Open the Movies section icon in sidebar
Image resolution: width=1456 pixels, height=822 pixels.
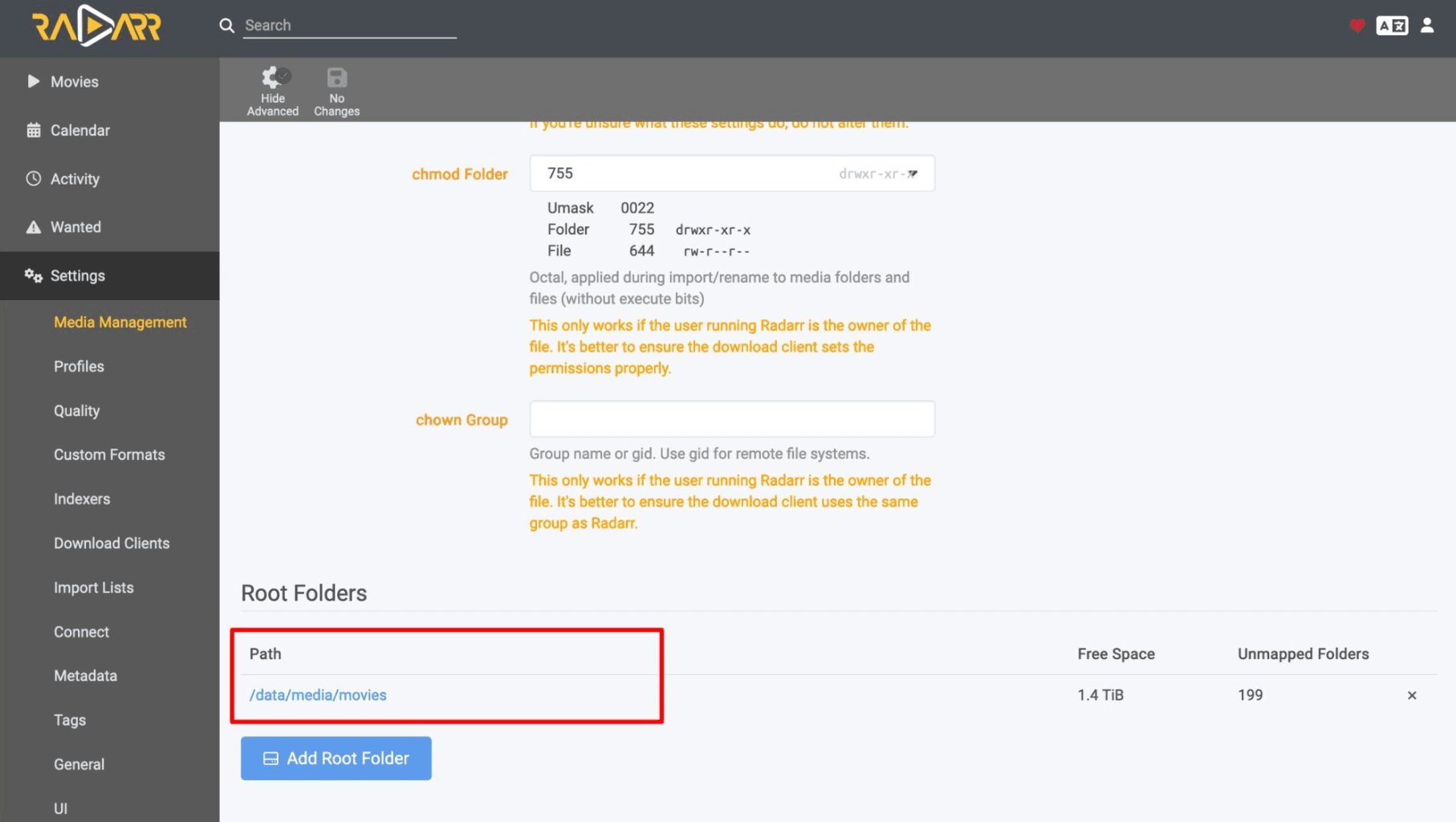point(34,81)
